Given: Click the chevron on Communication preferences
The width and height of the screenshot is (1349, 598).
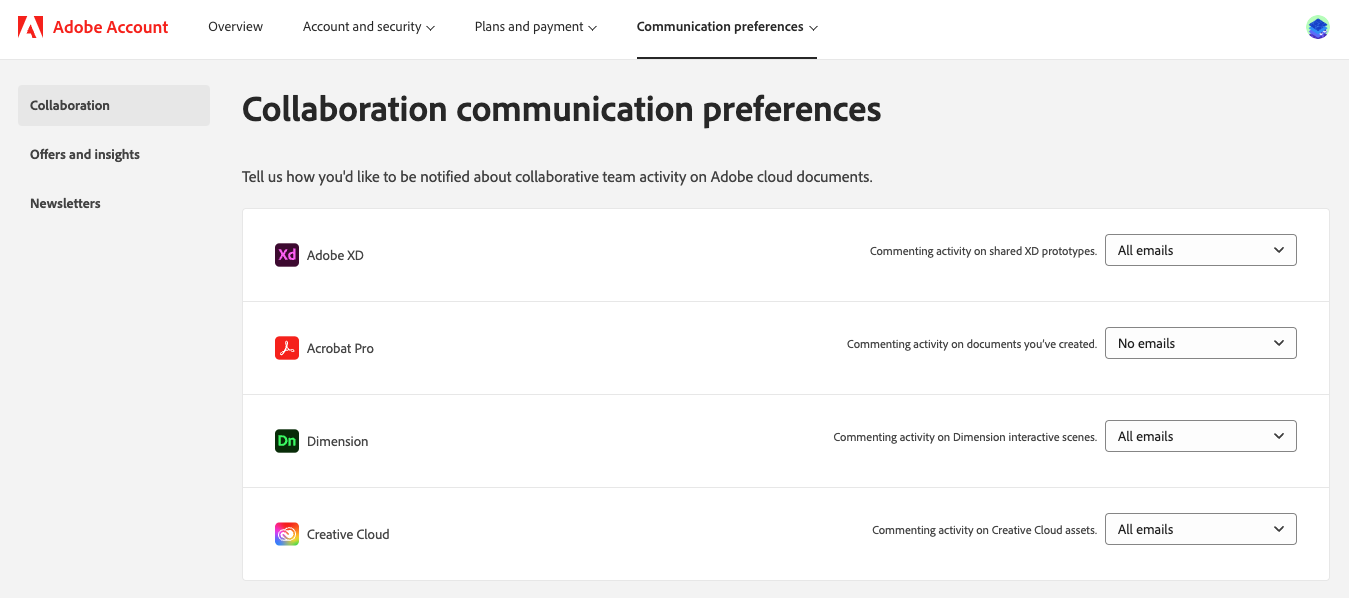Looking at the screenshot, I should tap(813, 27).
